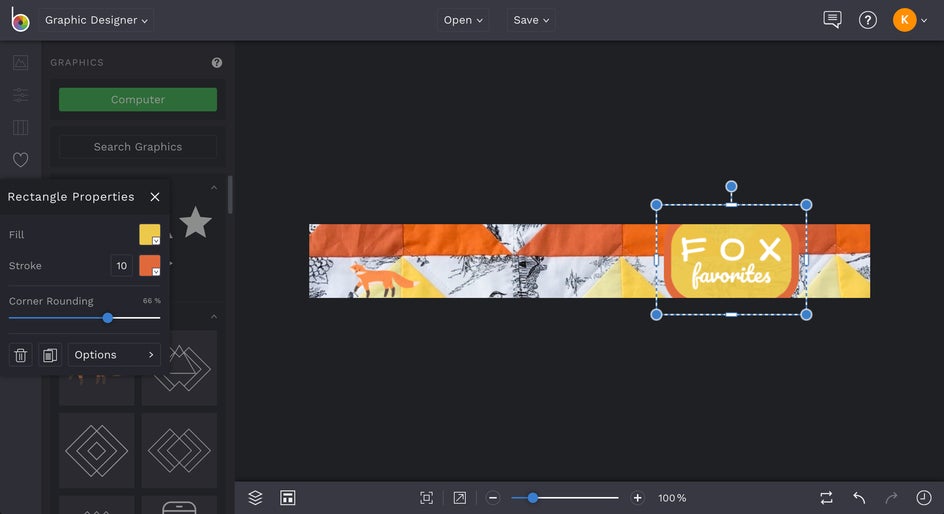
Task: Click the BeFunky logo icon
Action: tap(20, 20)
